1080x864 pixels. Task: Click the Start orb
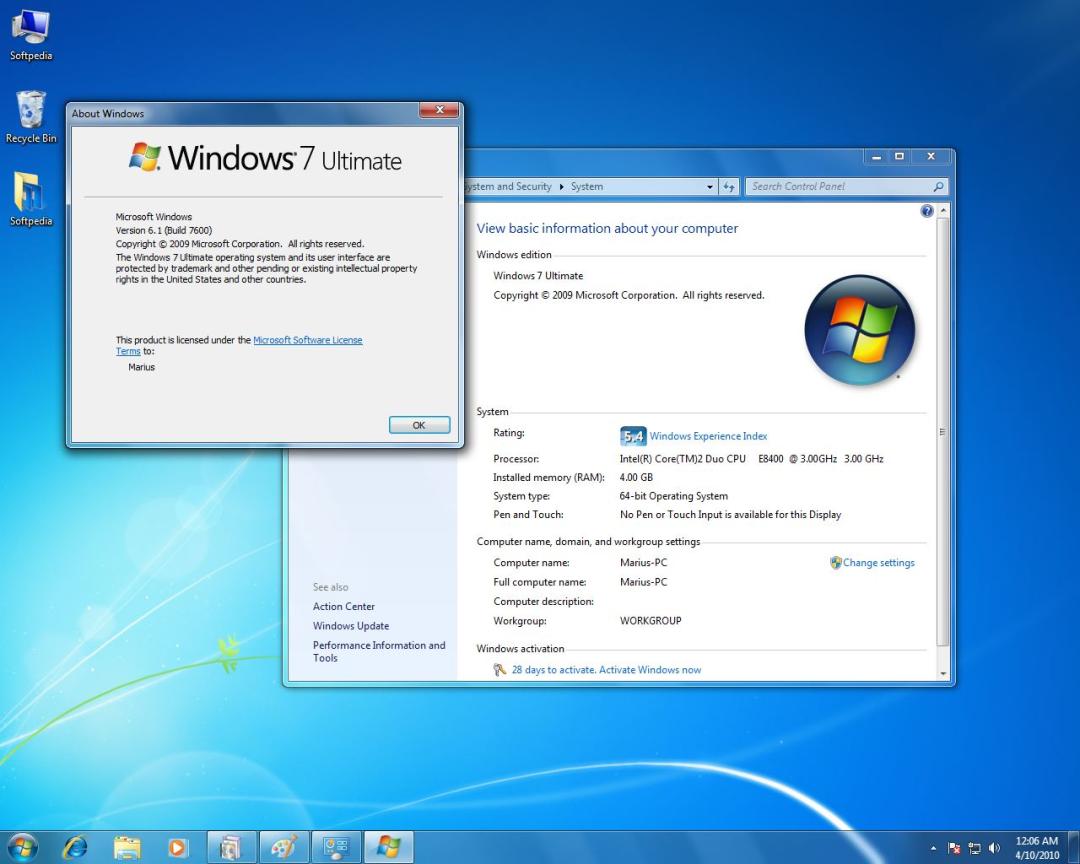22,847
